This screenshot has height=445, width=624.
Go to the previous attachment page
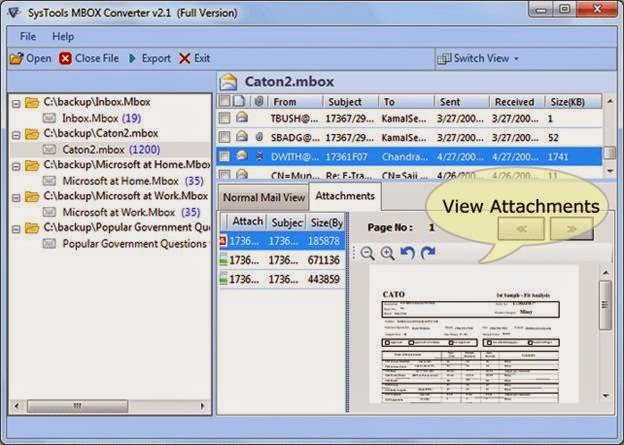tap(521, 228)
